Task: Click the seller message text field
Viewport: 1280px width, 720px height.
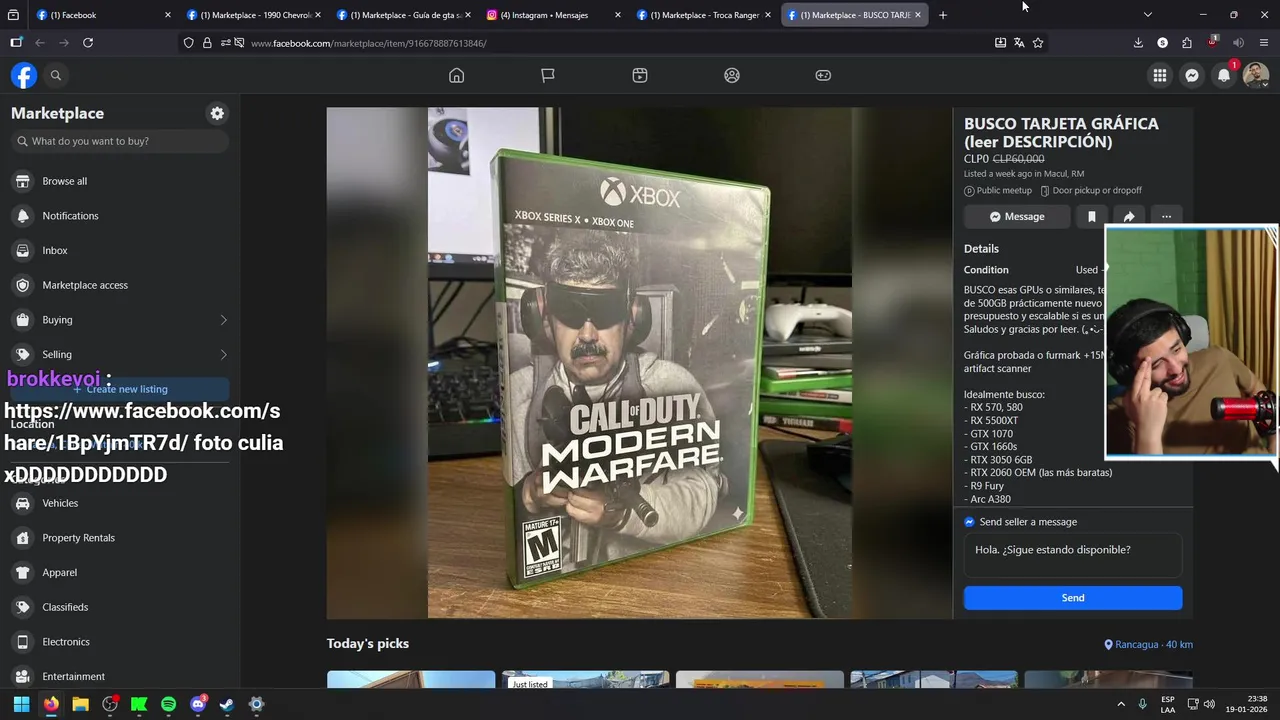Action: [1073, 555]
